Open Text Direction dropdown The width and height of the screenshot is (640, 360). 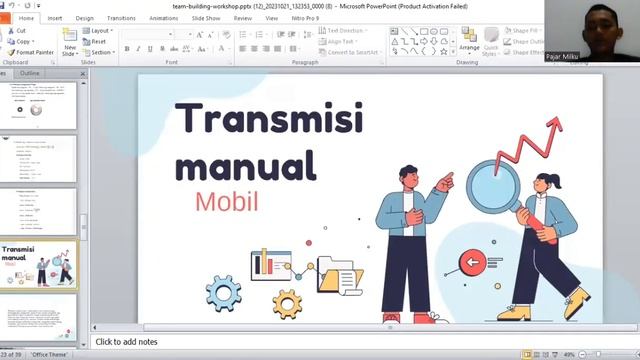pyautogui.click(x=343, y=31)
